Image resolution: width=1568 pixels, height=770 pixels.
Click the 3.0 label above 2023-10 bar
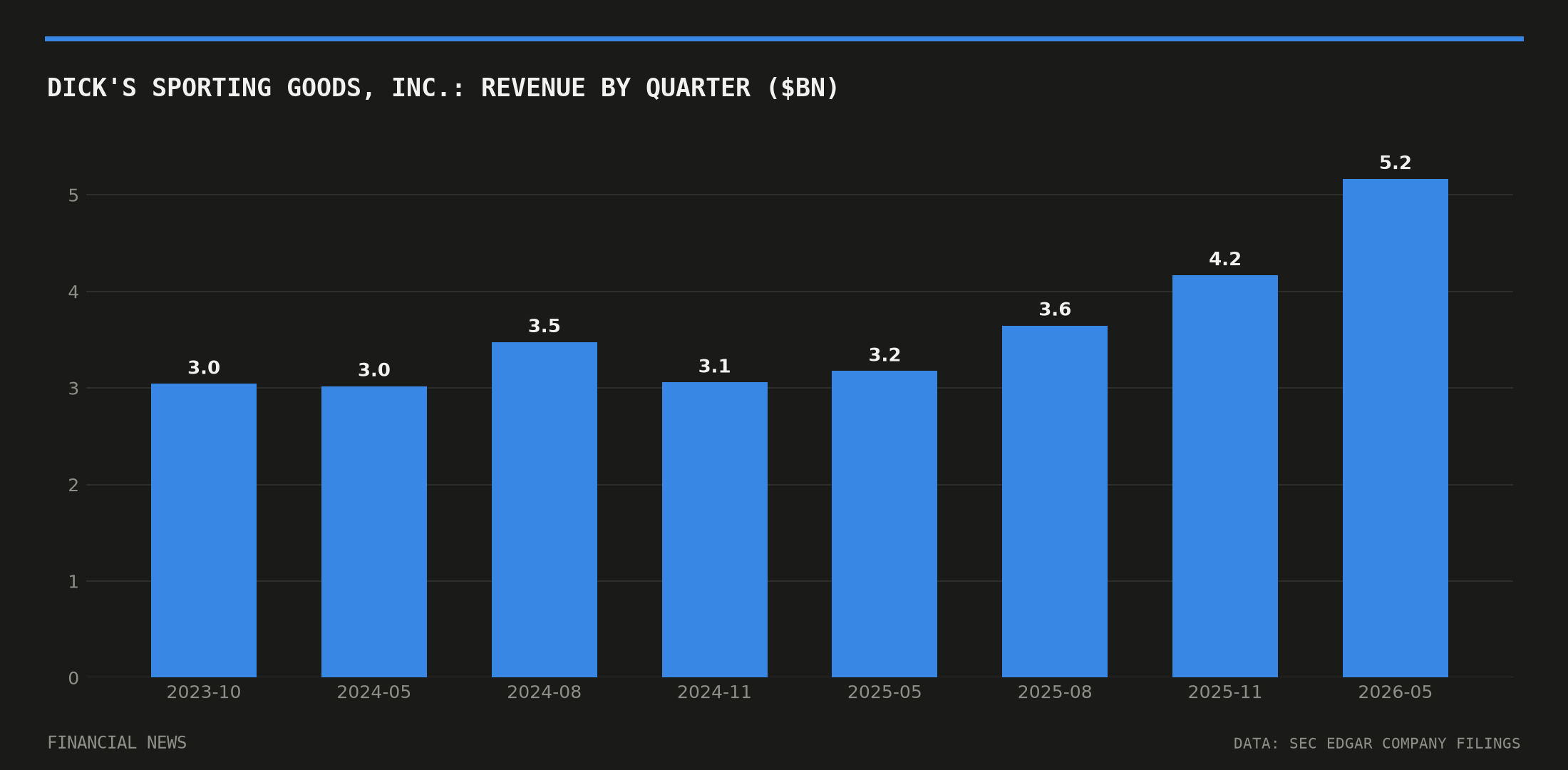click(x=204, y=368)
